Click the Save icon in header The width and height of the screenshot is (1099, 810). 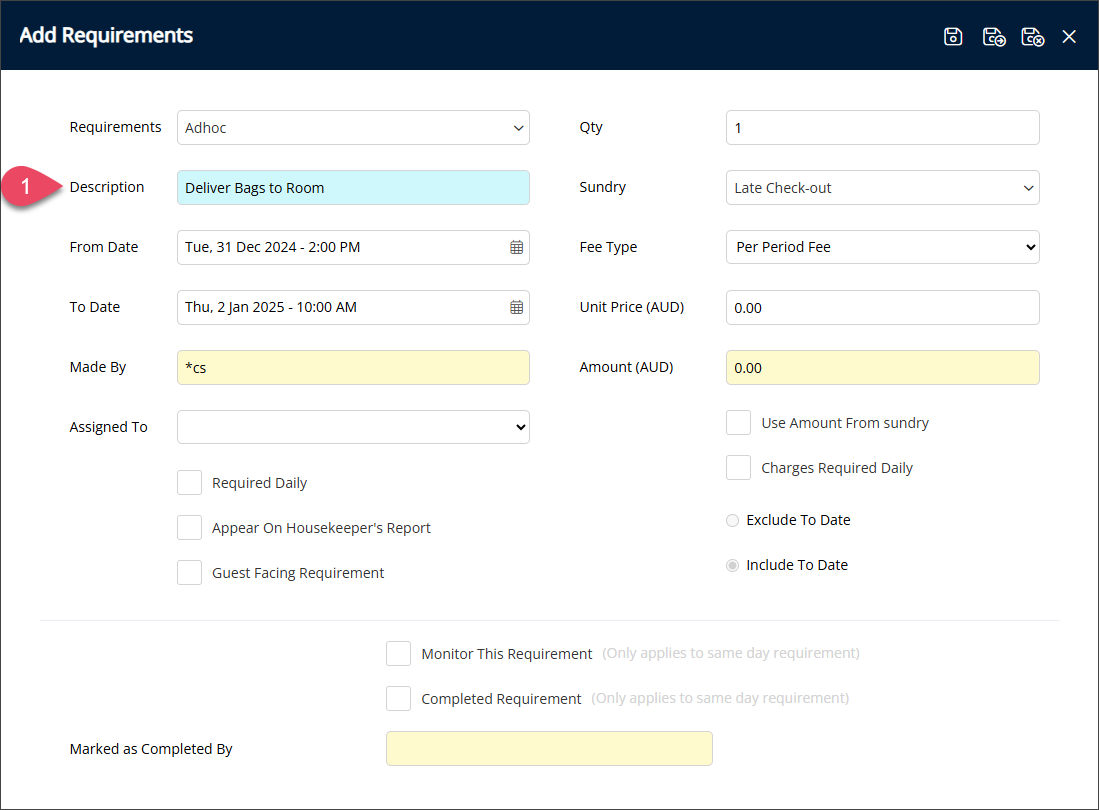(x=953, y=36)
